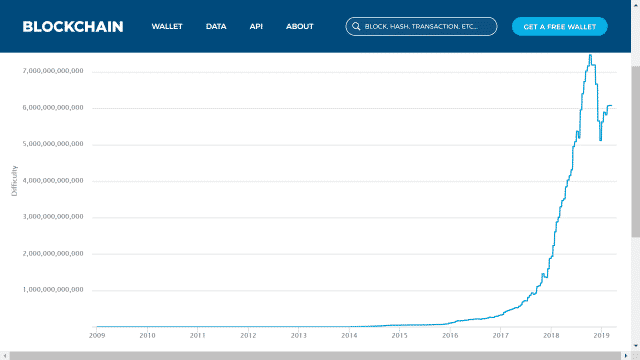Click the 2009 label on the x-axis
Viewport: 640px width, 360px height.
[97, 336]
